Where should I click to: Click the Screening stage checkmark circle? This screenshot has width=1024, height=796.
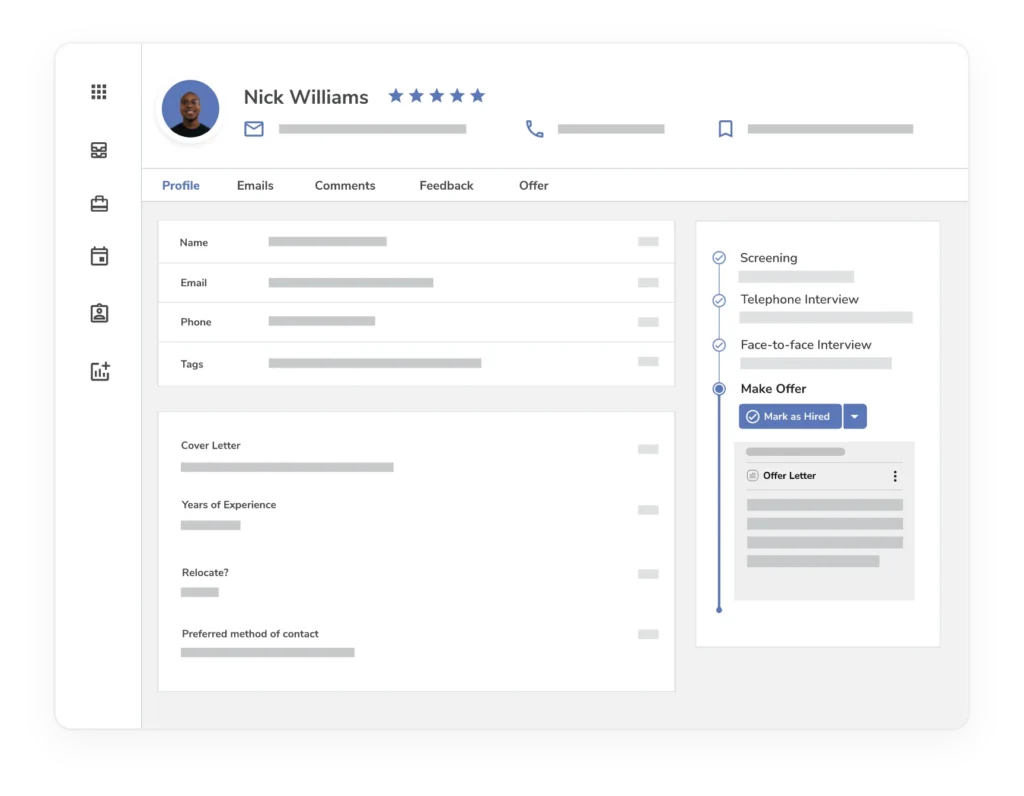coord(719,258)
